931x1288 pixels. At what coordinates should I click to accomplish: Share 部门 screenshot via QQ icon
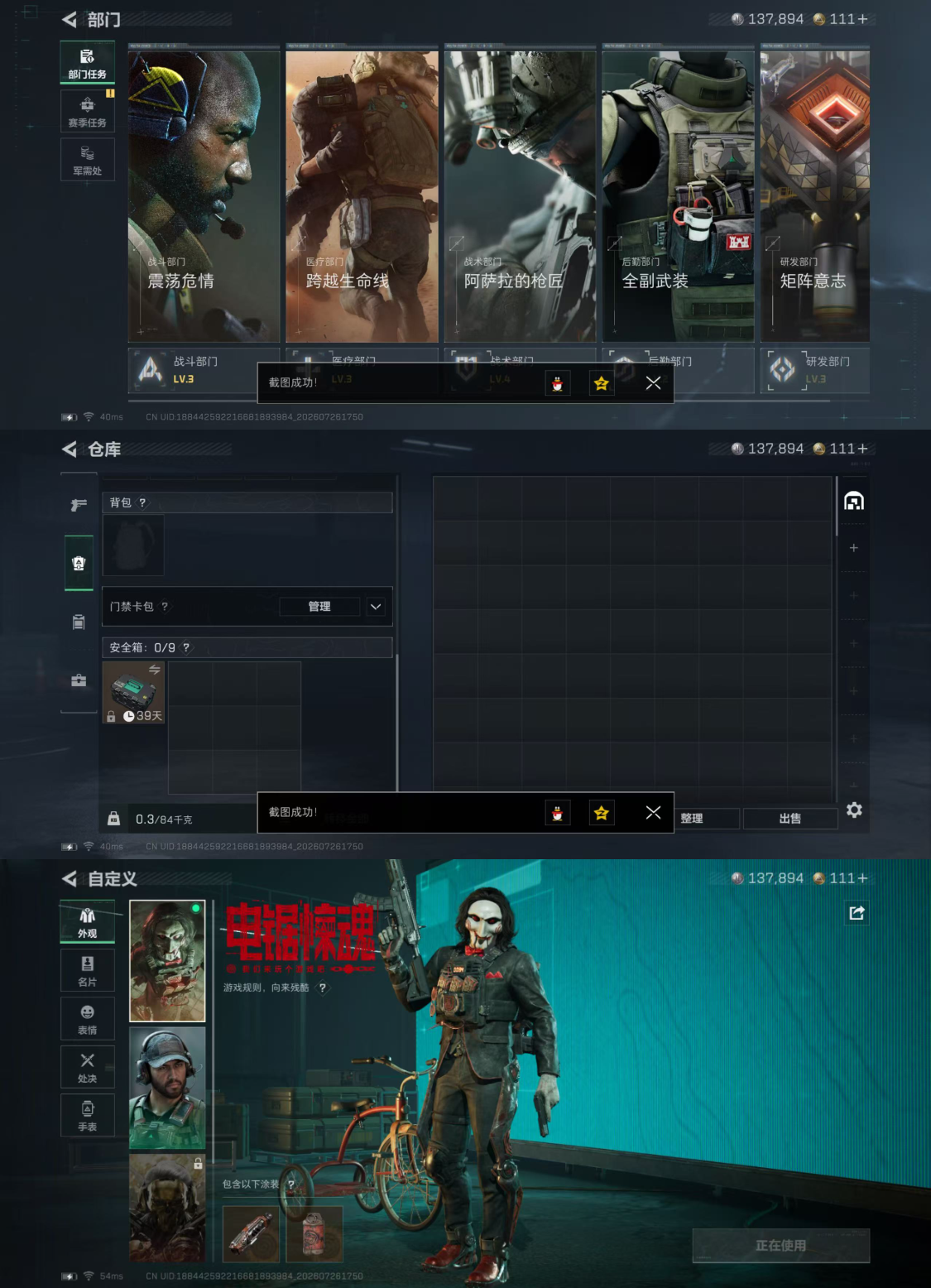tap(558, 383)
